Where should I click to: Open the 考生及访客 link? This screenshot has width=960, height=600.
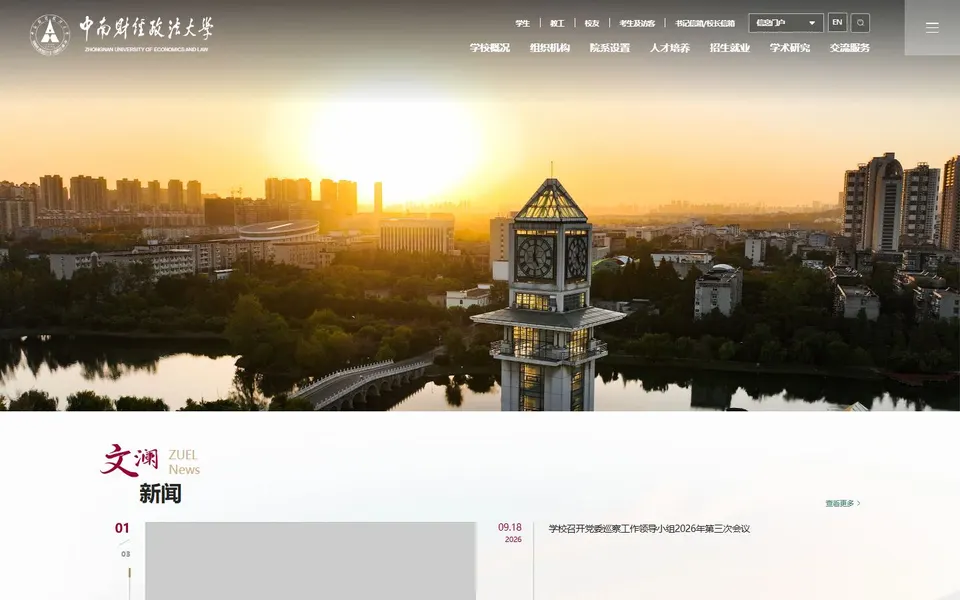click(637, 23)
